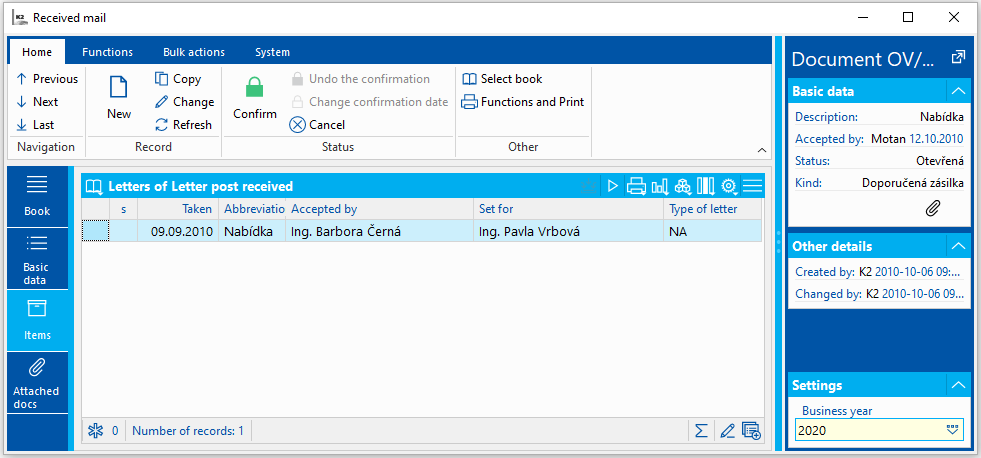
Task: Click the snowflake filter icon in status bar
Action: coord(96,431)
